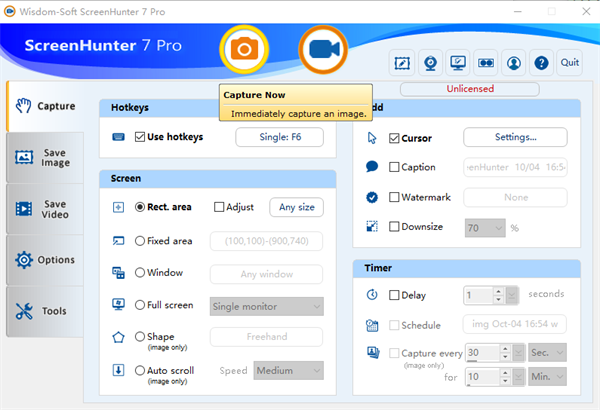This screenshot has width=600, height=410.
Task: Click the monitor drawing icon in toolbar
Action: coord(458,62)
